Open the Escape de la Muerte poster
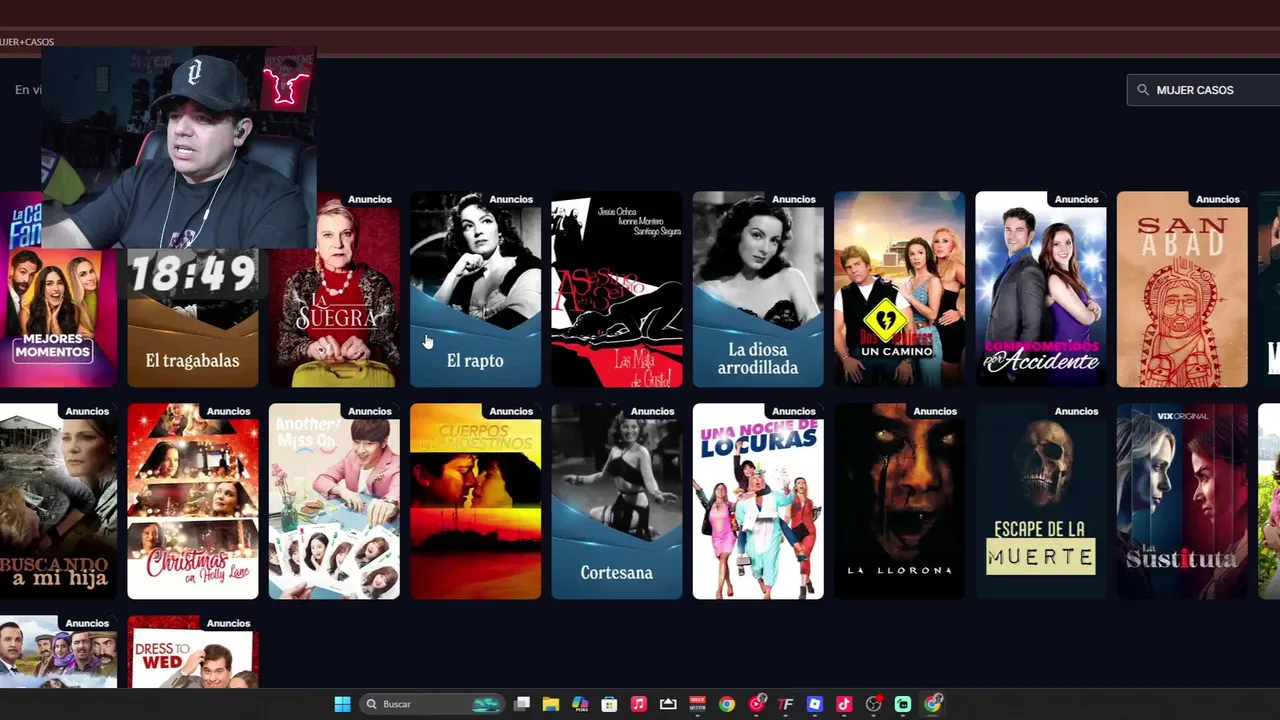Image resolution: width=1280 pixels, height=720 pixels. [1040, 502]
